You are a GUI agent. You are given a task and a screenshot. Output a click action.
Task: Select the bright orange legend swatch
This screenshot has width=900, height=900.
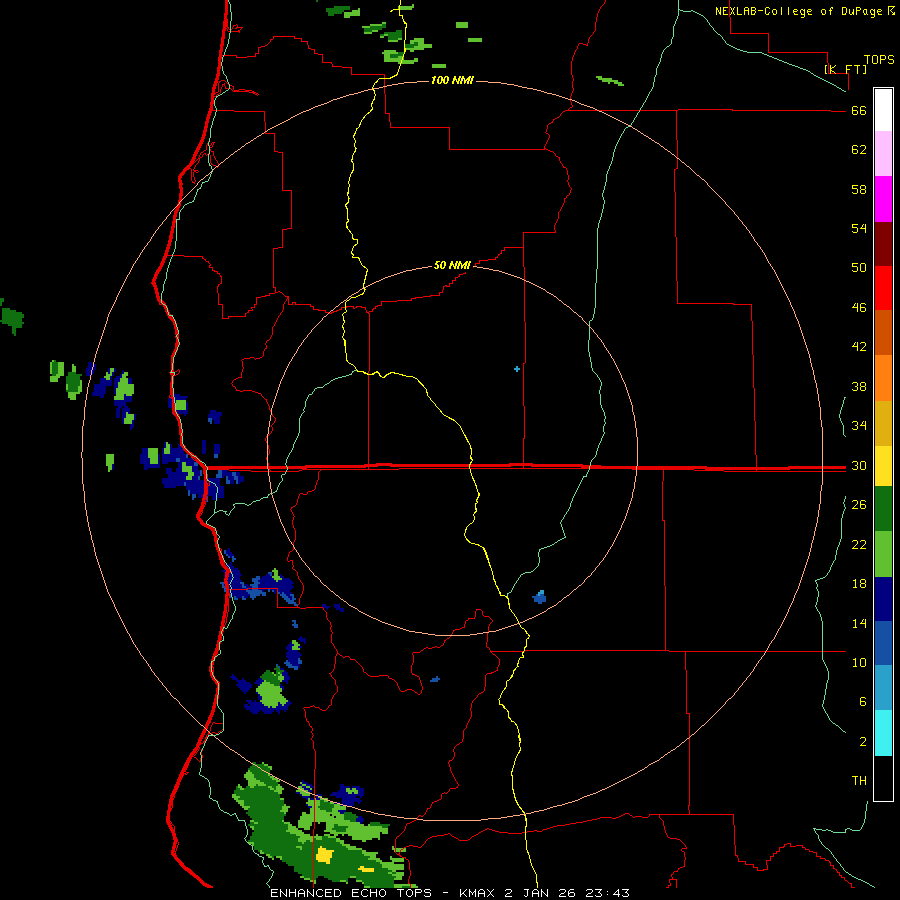(x=883, y=377)
